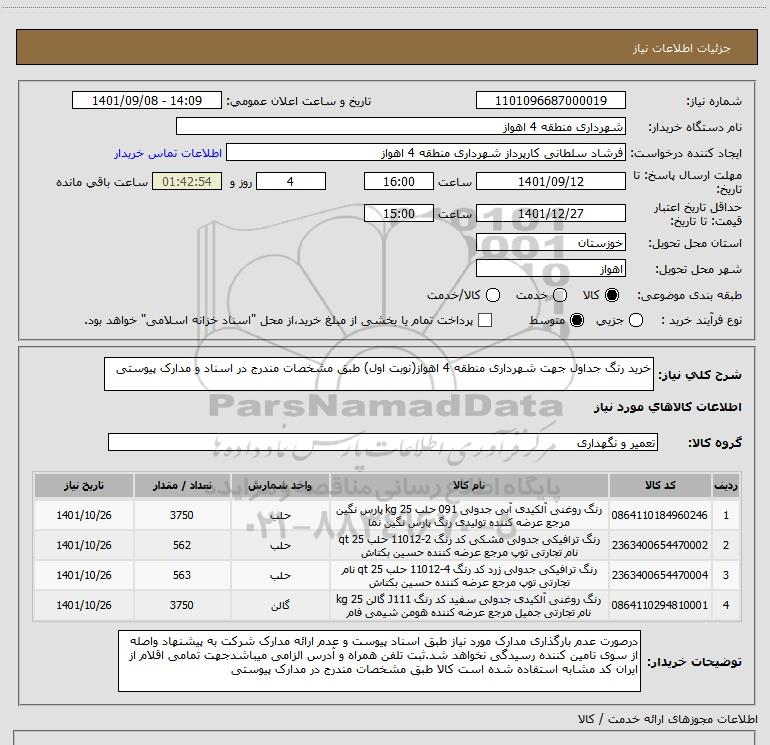770x745 pixels.
Task: Click row 3 product name with زرد 11012-4
Action: pos(468,576)
